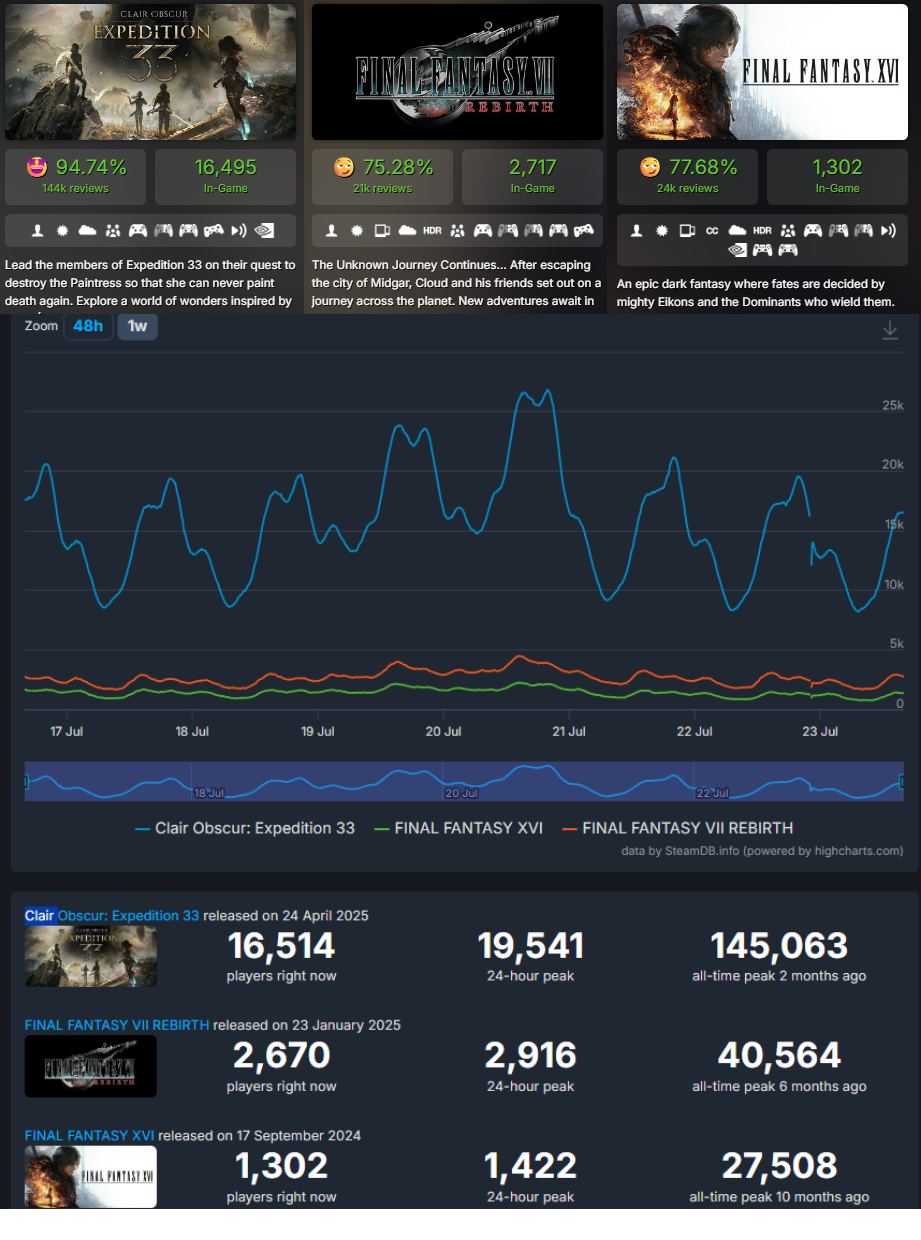Open Final Fantasy VII Rebirth header image
The height and width of the screenshot is (1240, 921).
point(457,72)
